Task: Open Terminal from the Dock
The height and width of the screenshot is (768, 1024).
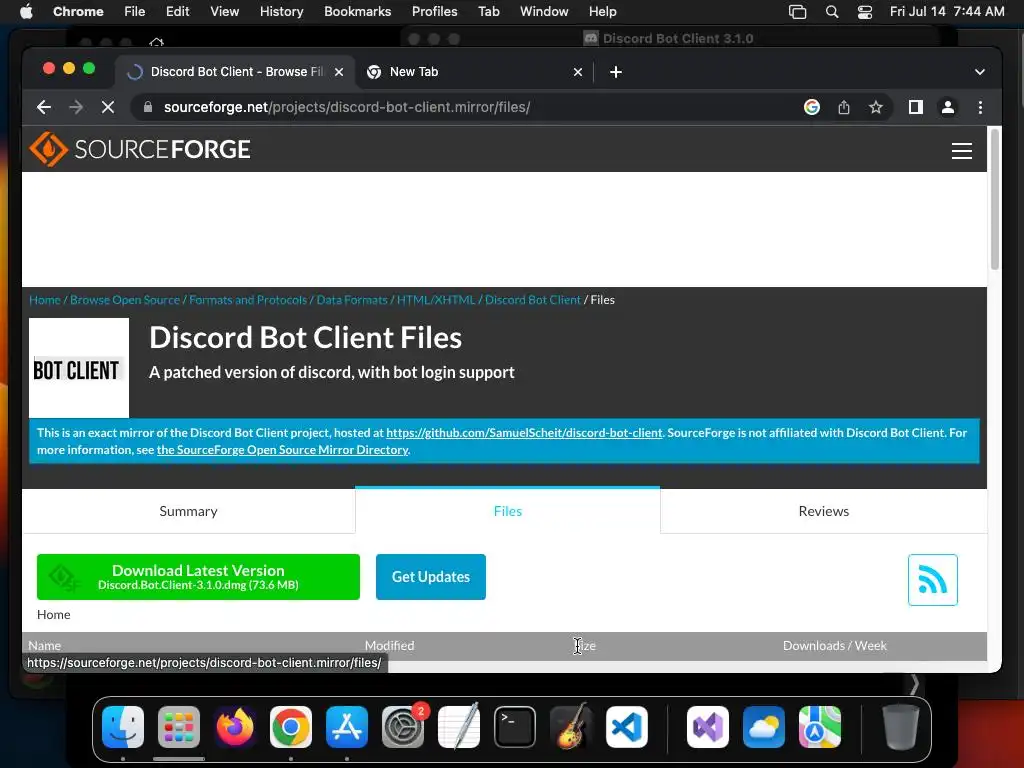Action: [x=515, y=727]
